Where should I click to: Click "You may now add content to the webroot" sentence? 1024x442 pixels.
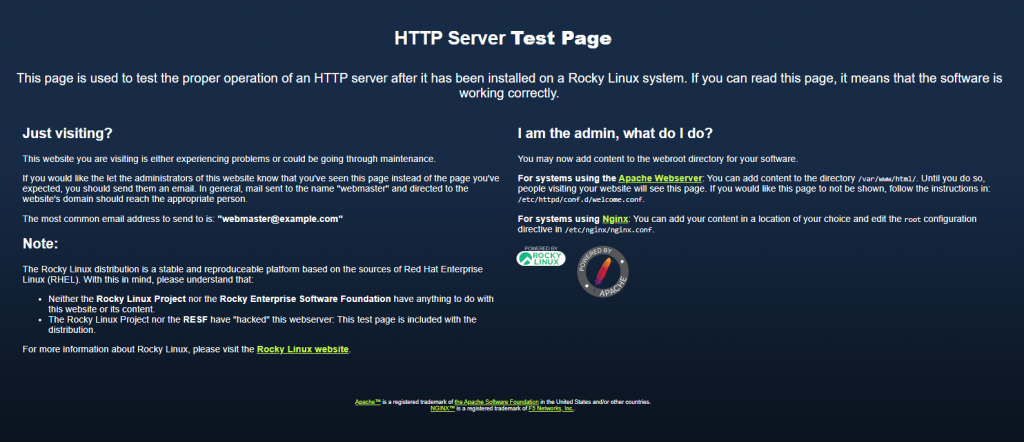[658, 159]
